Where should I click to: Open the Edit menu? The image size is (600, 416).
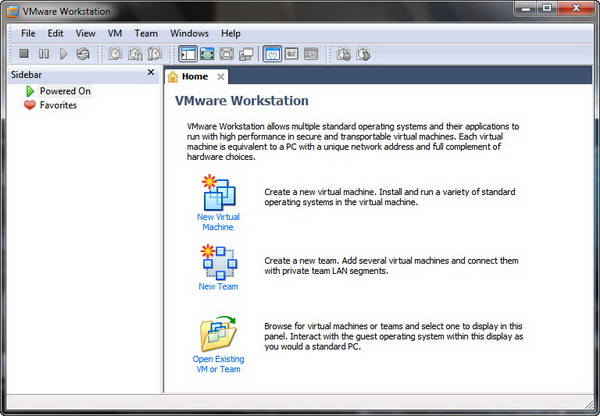pos(55,34)
